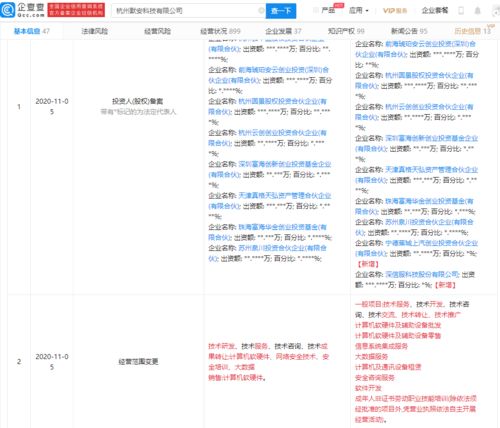Click red text 计算机及通讯设备租赁
500x428 pixels.
[x=388, y=367]
